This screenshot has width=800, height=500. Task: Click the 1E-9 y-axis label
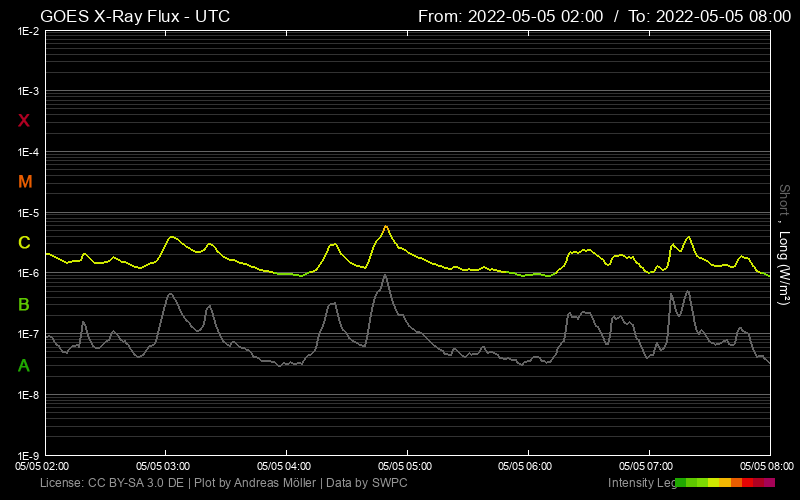point(29,456)
